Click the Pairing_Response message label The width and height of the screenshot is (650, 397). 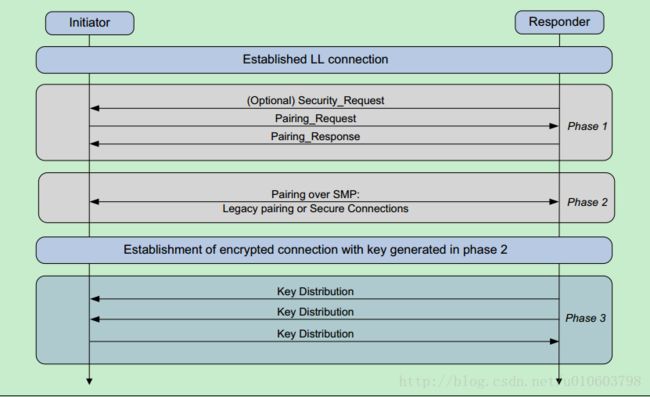tap(315, 136)
